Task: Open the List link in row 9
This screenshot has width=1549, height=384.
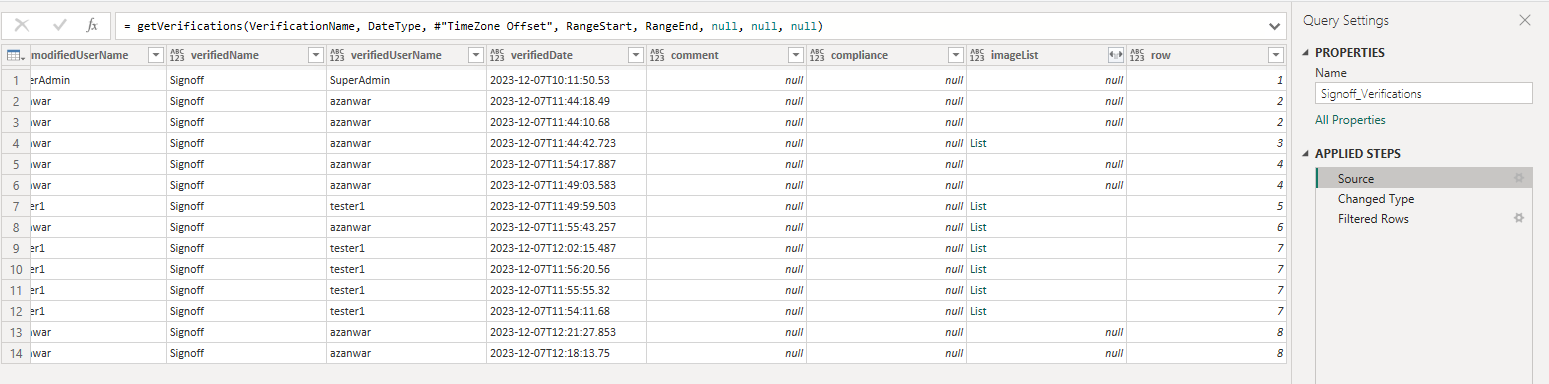Action: [x=978, y=248]
